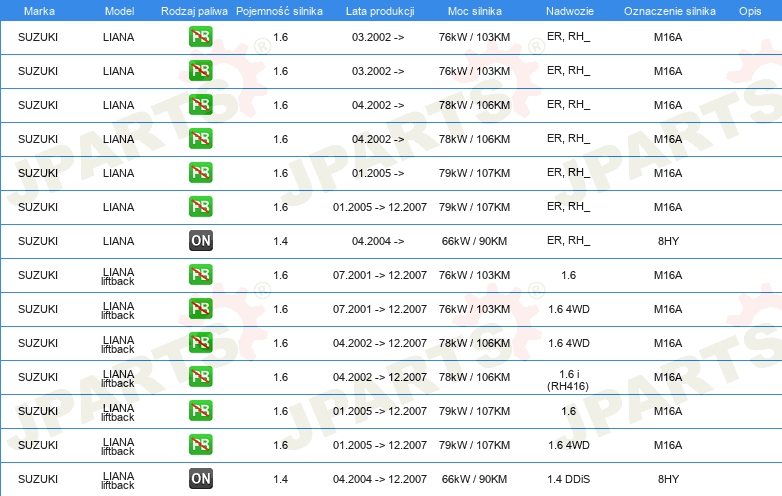Click petrol icon in liftback 76kW row with 1.6 4WD

201,309
